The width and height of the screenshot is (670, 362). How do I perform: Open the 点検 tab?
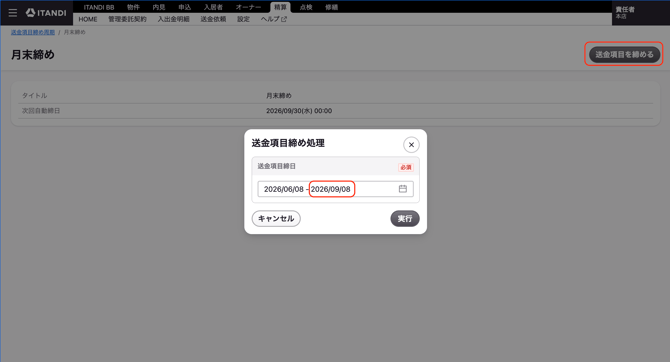(306, 7)
